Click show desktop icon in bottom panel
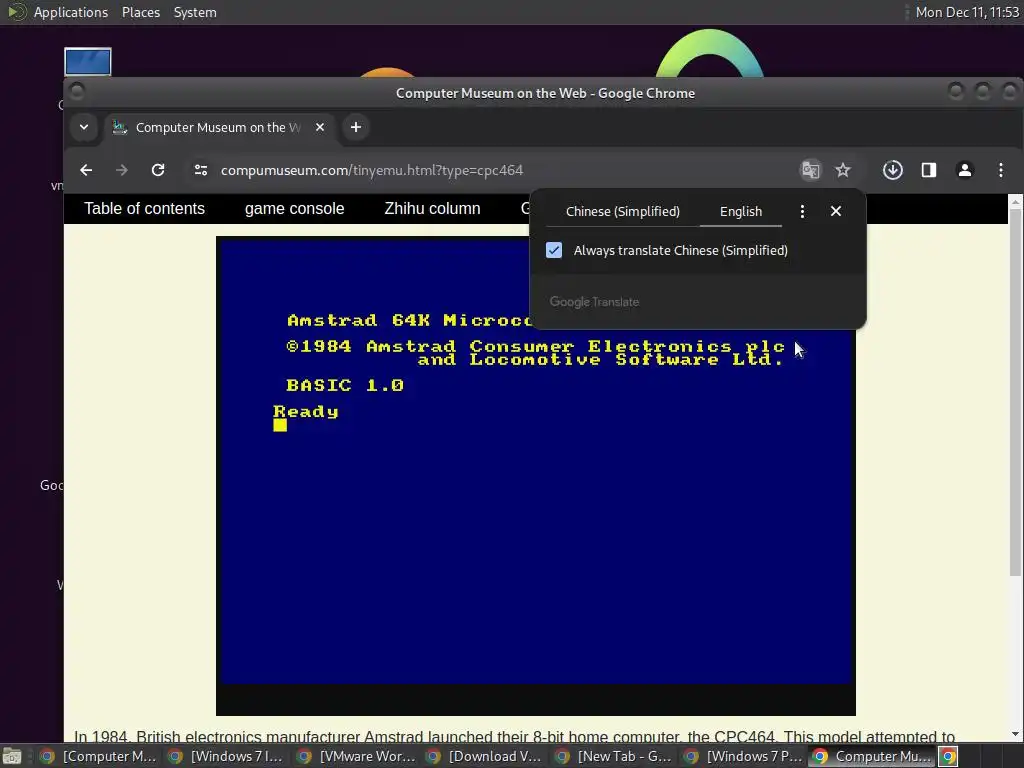Image resolution: width=1024 pixels, height=768 pixels. pos(12,757)
